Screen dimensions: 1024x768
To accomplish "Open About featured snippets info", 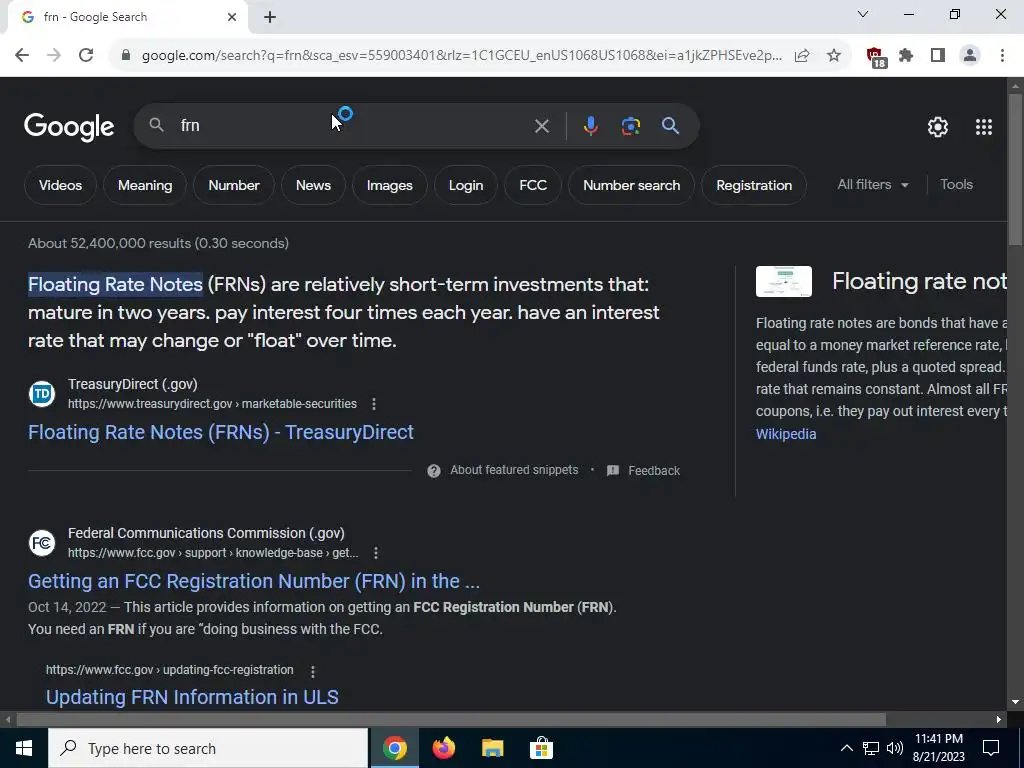I will click(x=503, y=470).
